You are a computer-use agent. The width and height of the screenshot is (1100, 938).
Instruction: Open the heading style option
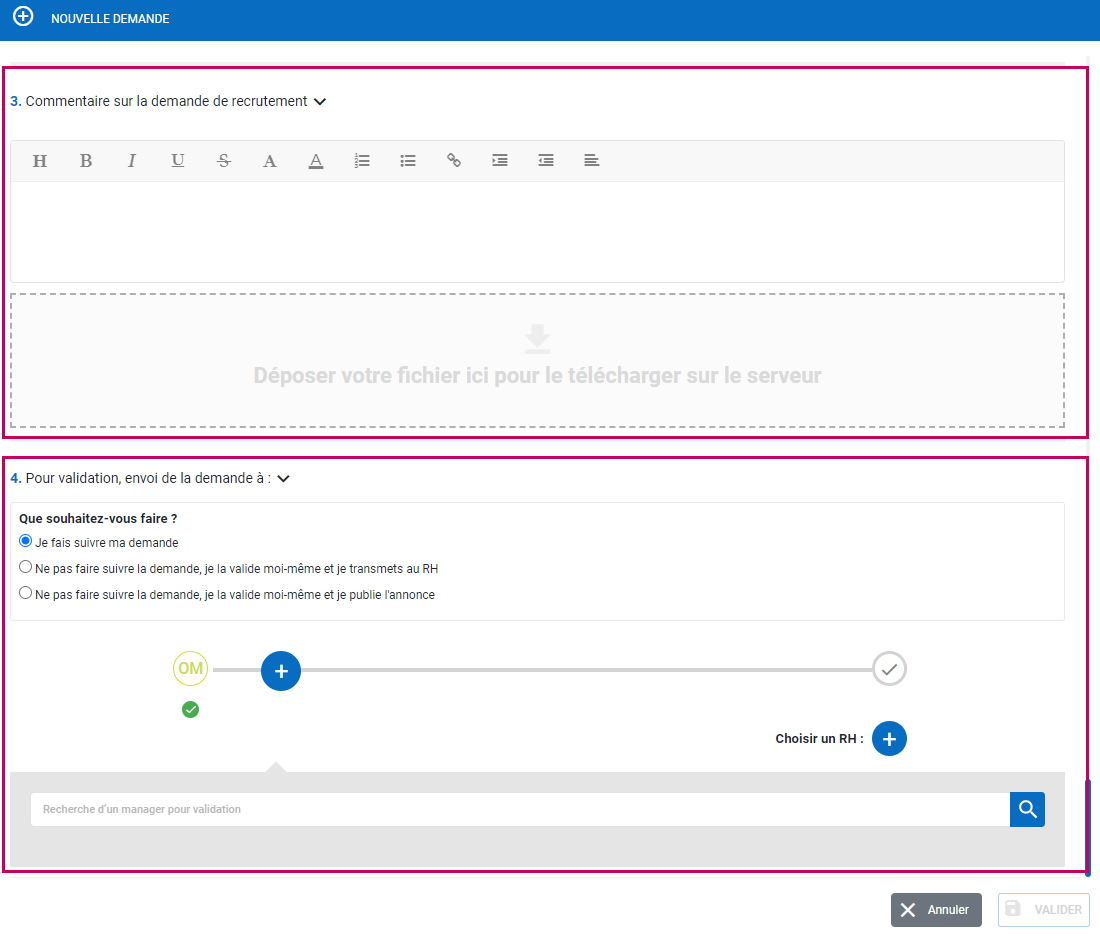40,161
